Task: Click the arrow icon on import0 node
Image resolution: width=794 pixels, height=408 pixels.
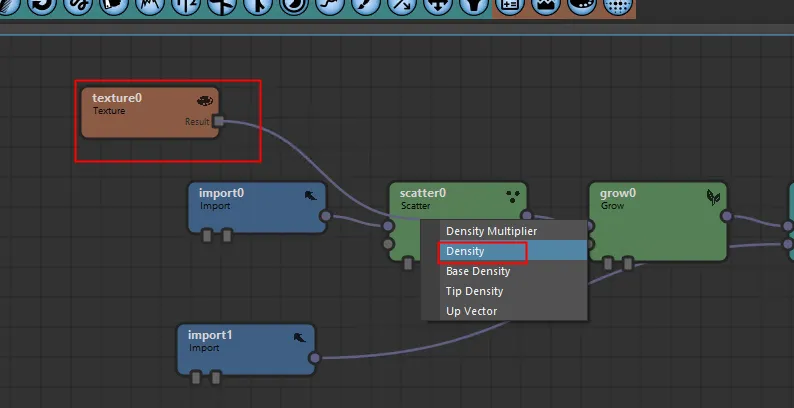Action: pyautogui.click(x=311, y=196)
